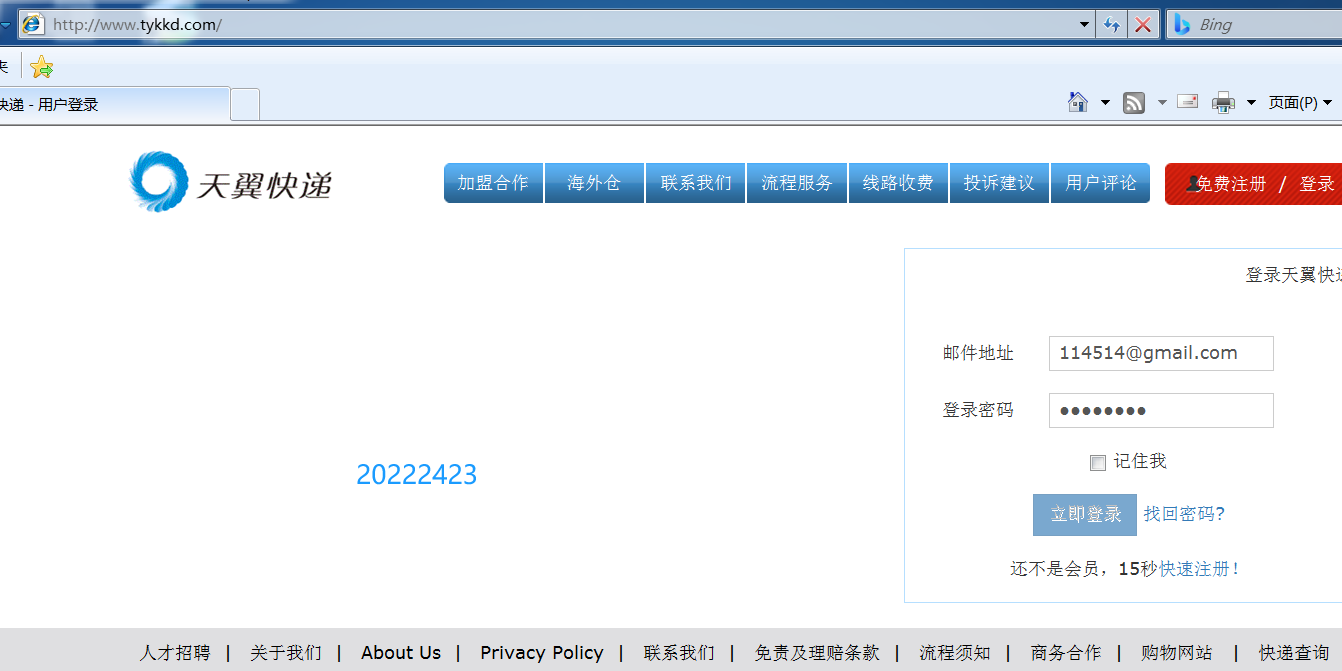Open the 线路收费 nav item
Viewport: 1342px width, 671px height.
pyautogui.click(x=898, y=183)
